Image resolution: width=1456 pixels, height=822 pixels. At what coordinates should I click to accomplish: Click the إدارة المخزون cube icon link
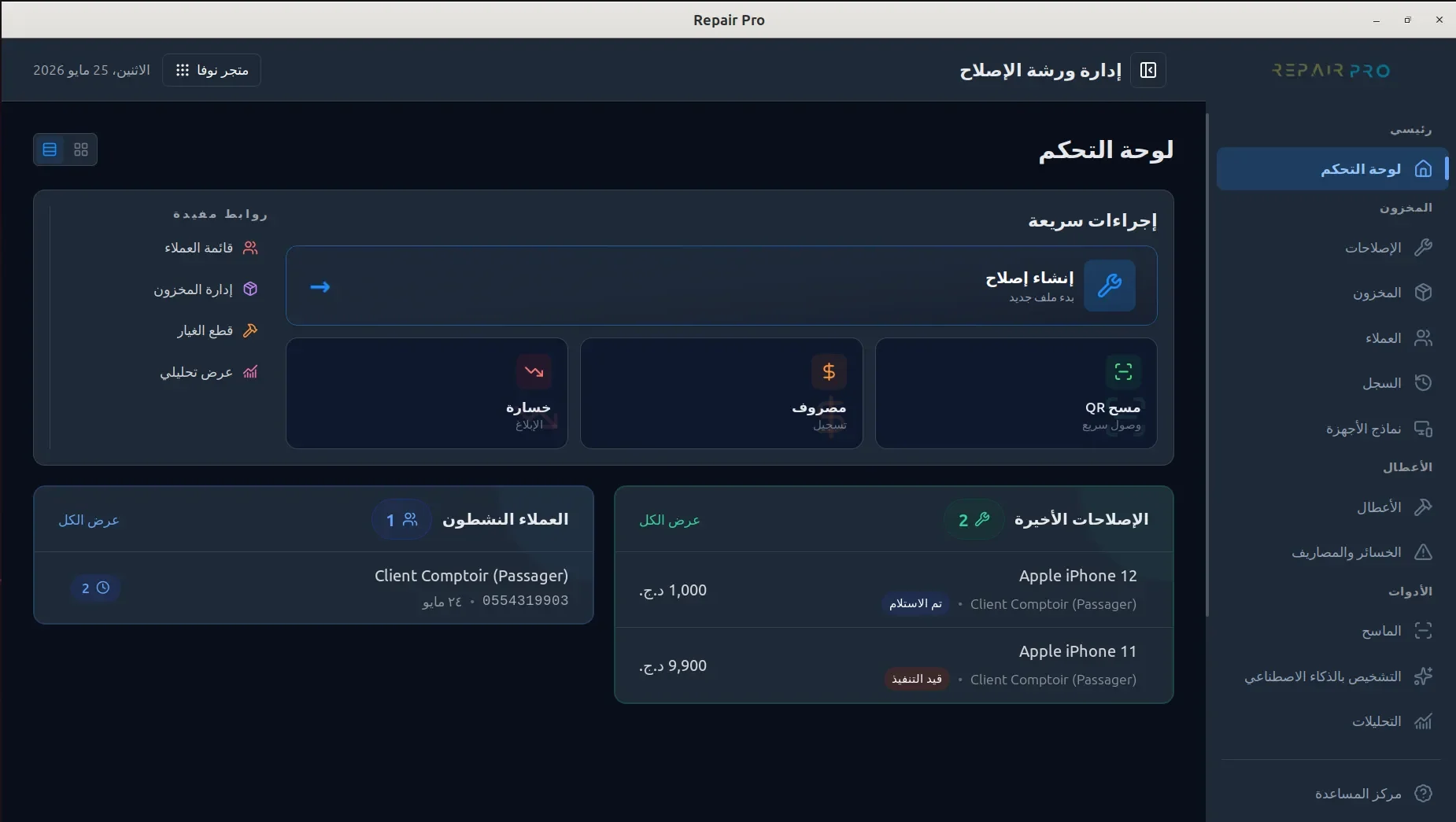pos(250,289)
